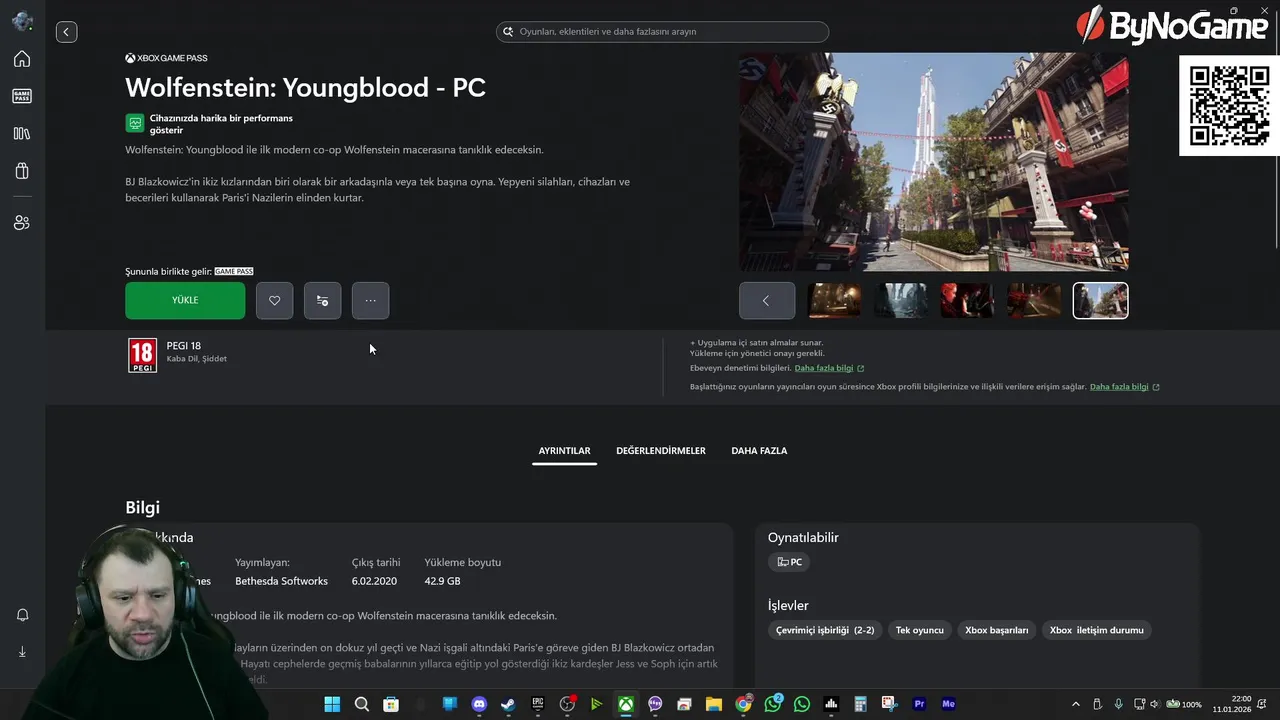The height and width of the screenshot is (720, 1280).
Task: Select the second screenshot thumbnail
Action: click(901, 300)
